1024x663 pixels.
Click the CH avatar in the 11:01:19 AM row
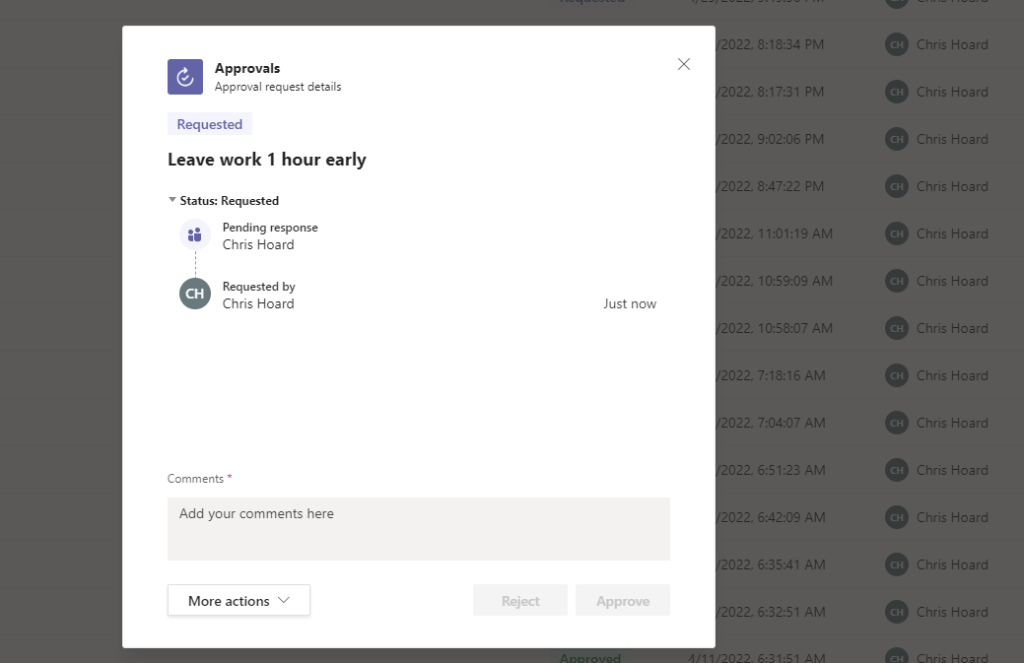tap(897, 234)
